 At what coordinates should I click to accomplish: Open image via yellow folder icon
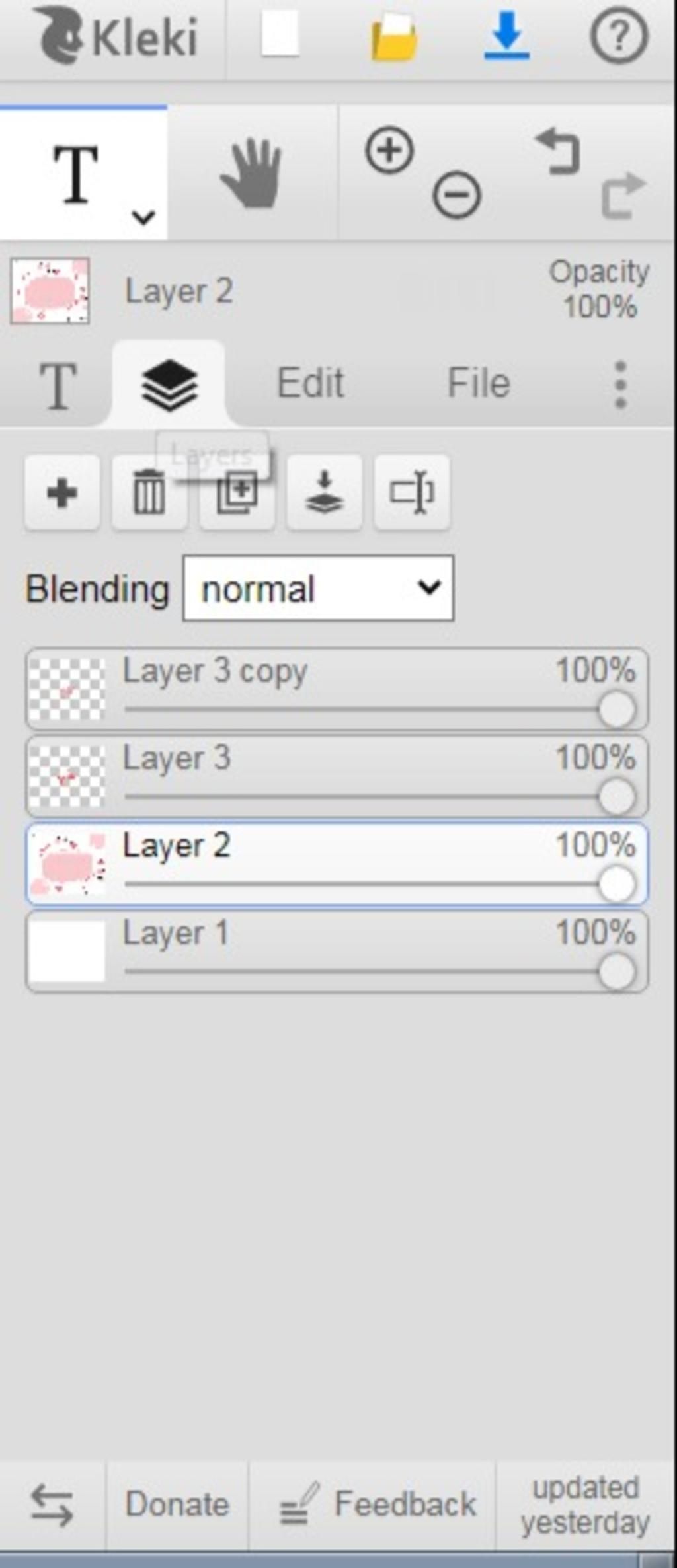[x=393, y=37]
